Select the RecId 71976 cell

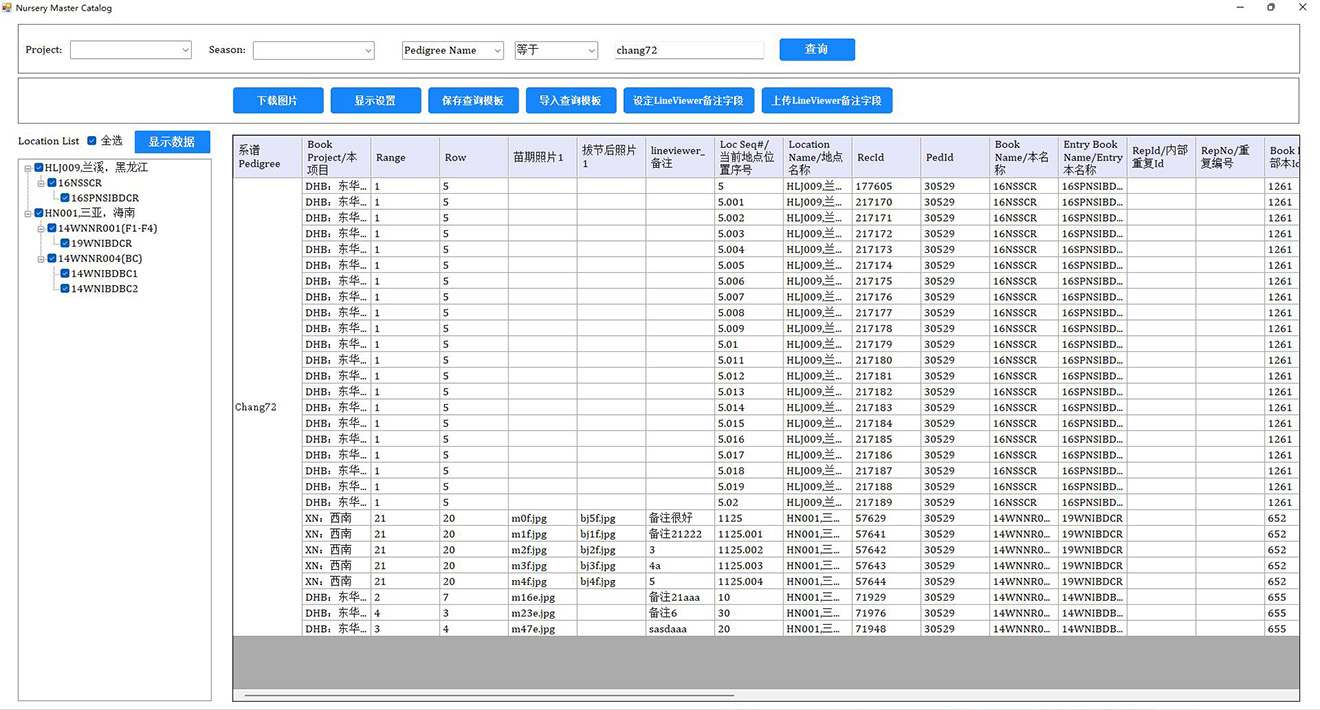pyautogui.click(x=886, y=613)
